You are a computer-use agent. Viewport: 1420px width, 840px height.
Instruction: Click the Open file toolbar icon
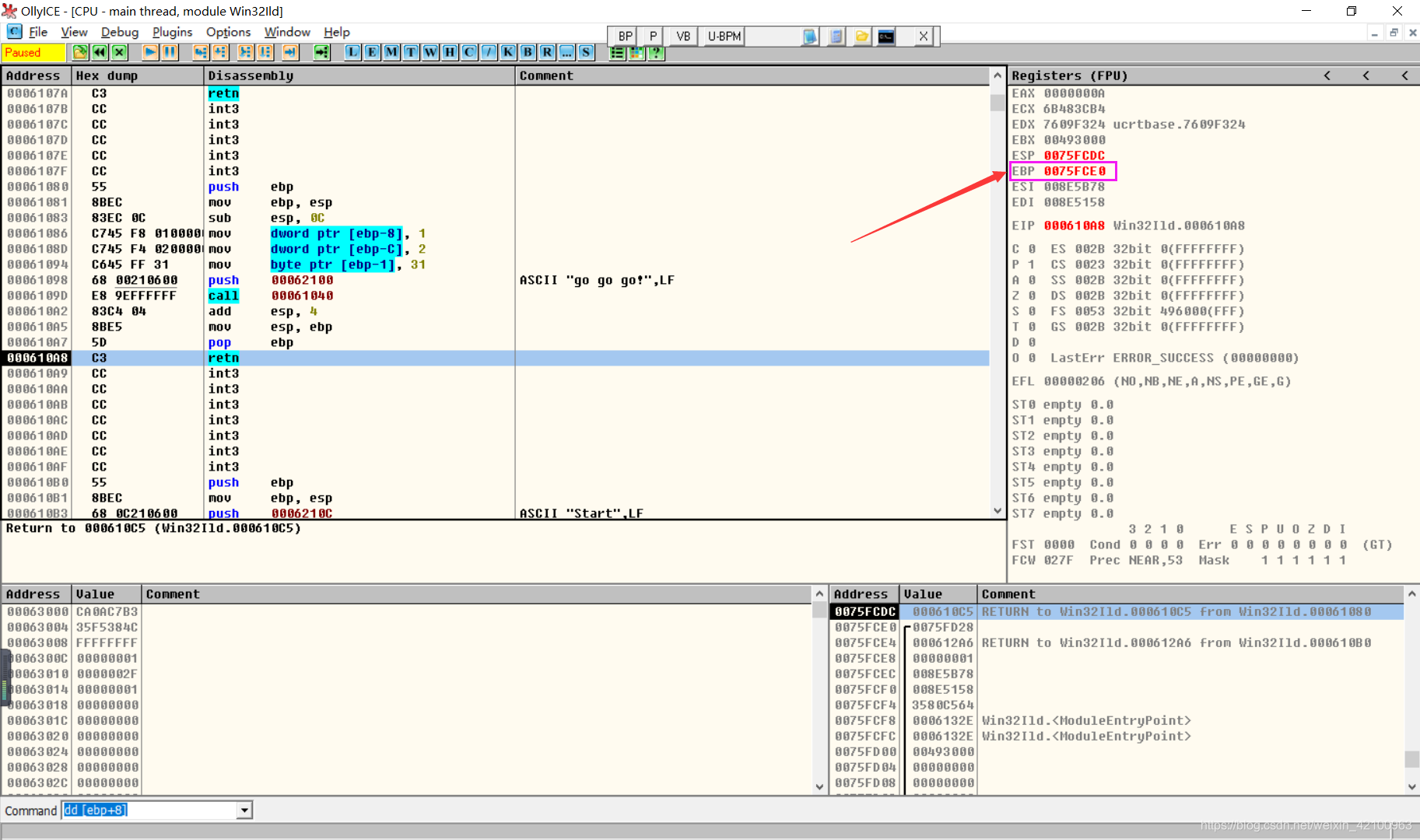80,52
